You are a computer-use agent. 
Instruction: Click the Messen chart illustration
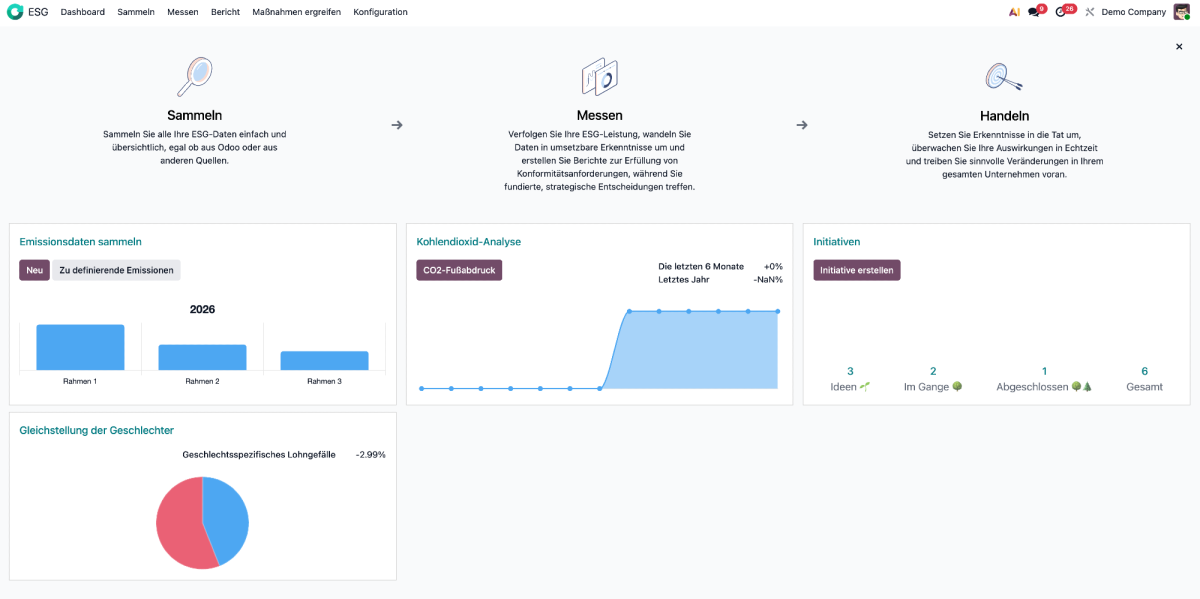pyautogui.click(x=599, y=77)
